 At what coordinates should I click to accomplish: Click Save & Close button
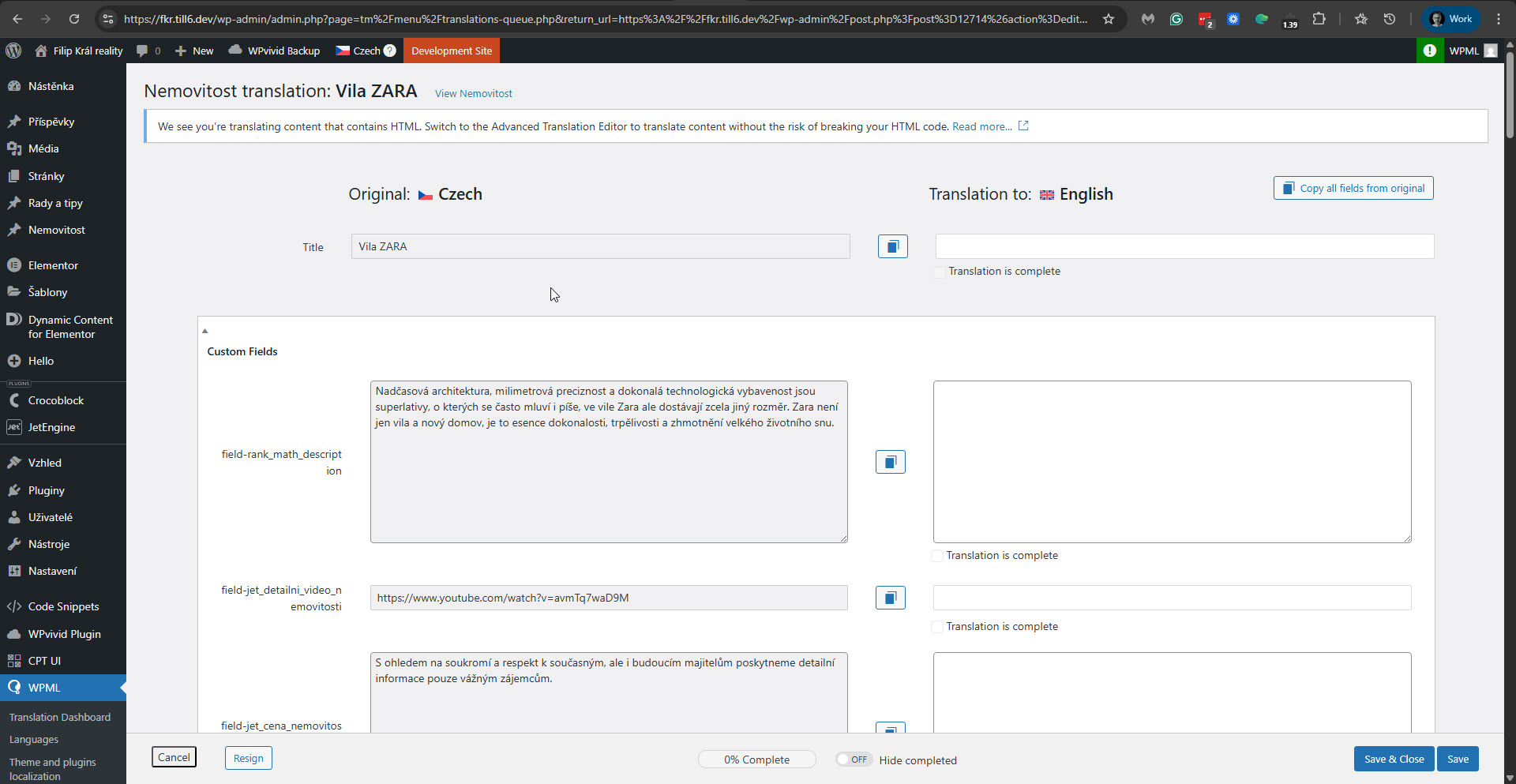1393,759
